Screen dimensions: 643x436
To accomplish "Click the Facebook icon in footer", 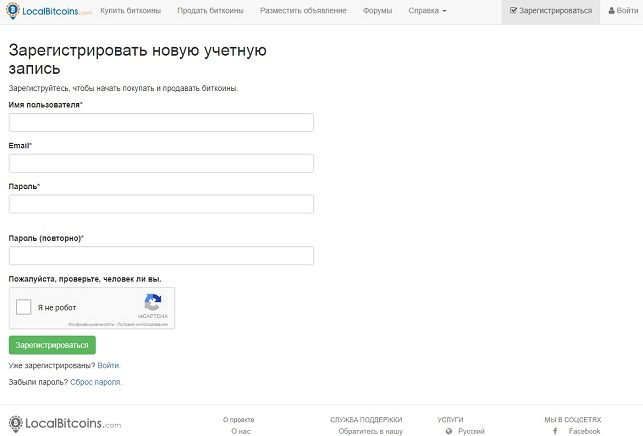I will tap(555, 431).
